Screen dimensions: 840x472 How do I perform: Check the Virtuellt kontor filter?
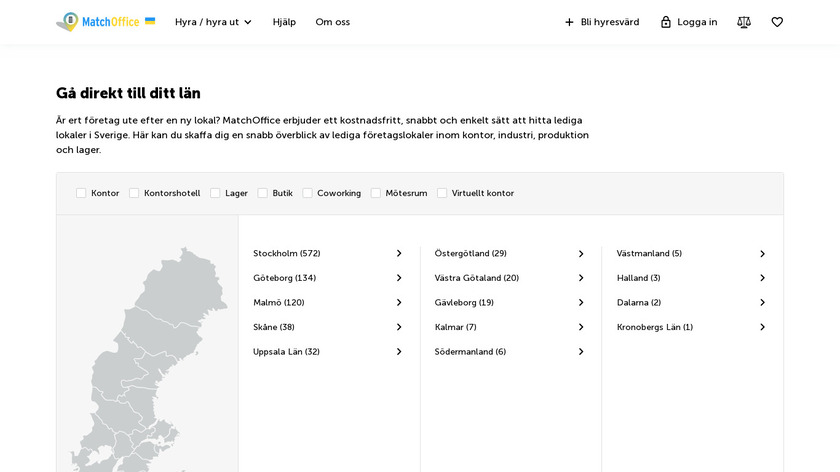[x=442, y=193]
